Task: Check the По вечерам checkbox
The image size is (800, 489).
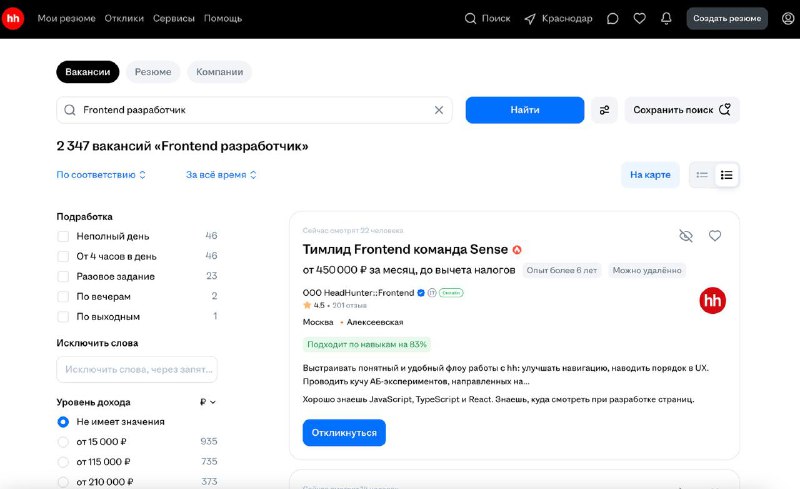Action: pos(63,297)
